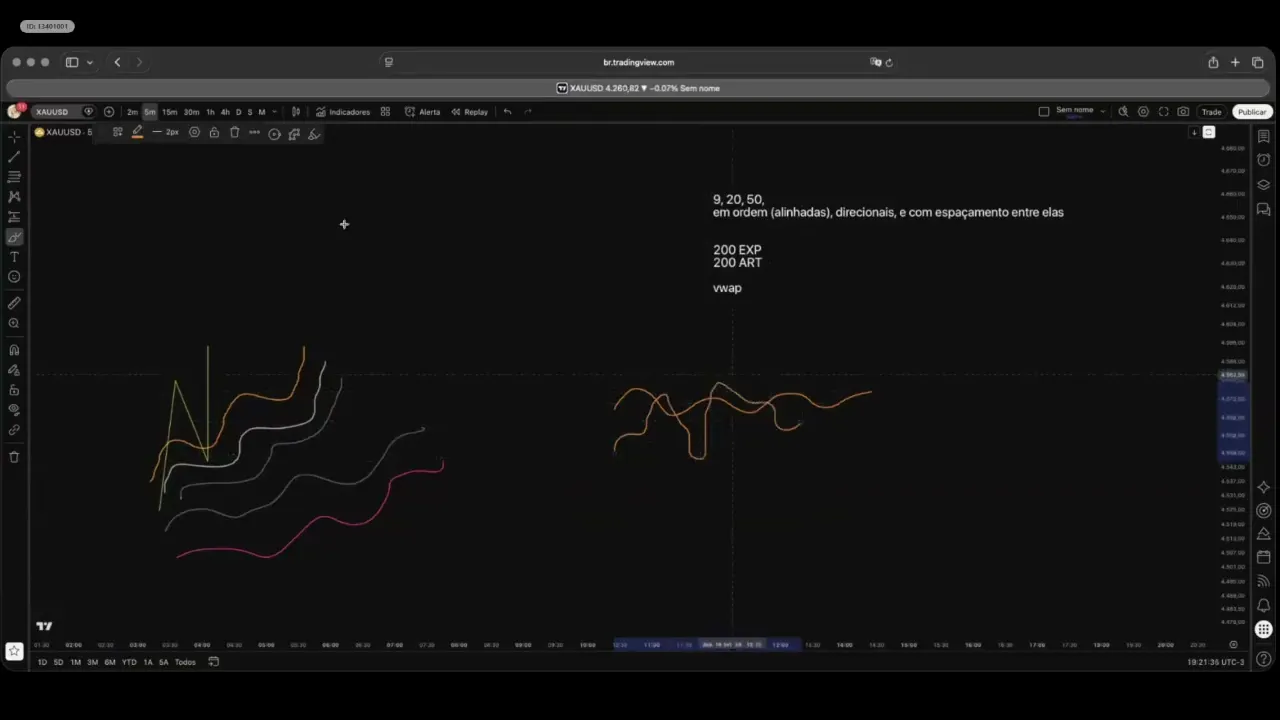The height and width of the screenshot is (720, 1280).
Task: Open the chart patterns tool
Action: point(14,197)
